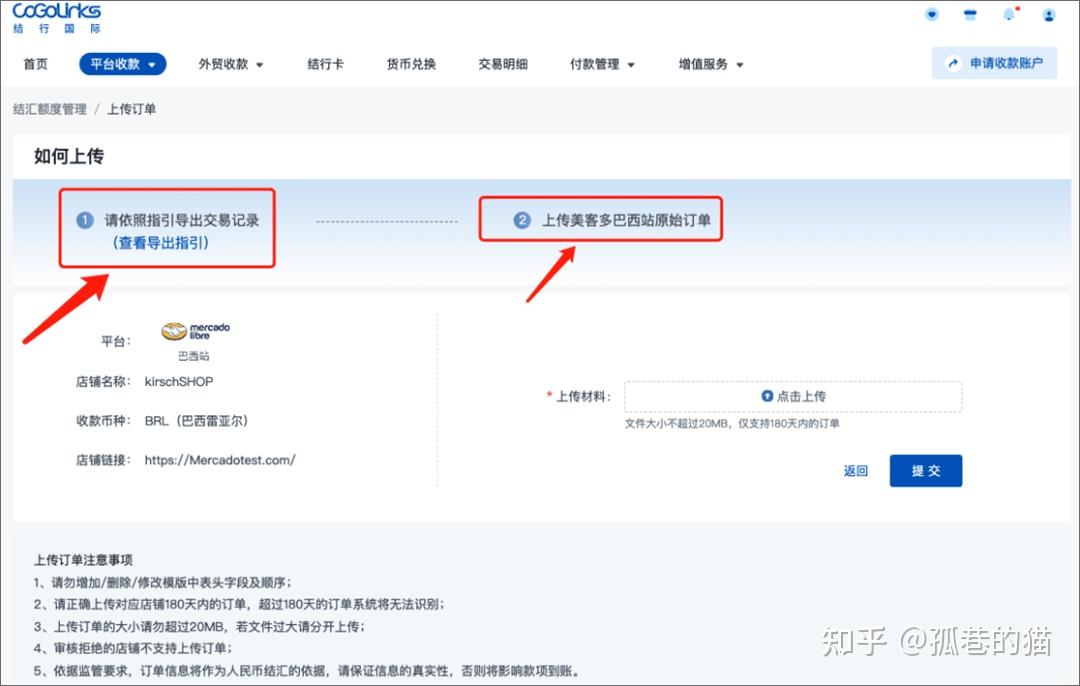Click the 外贸收款 menu chevron
This screenshot has width=1080, height=686.
tap(259, 62)
